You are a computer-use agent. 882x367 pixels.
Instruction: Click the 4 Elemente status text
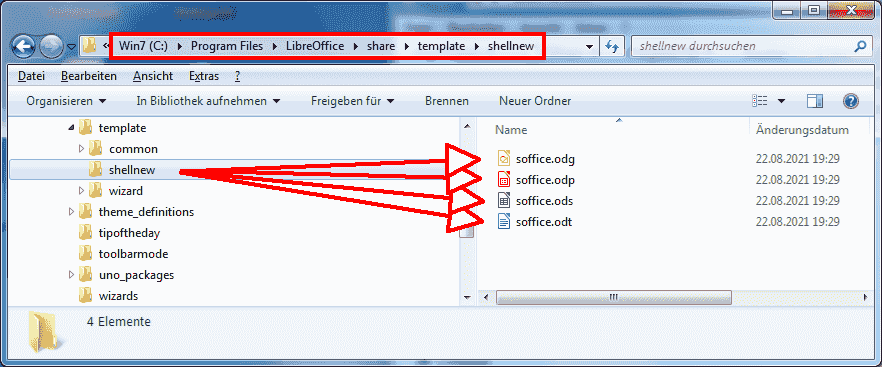[119, 322]
